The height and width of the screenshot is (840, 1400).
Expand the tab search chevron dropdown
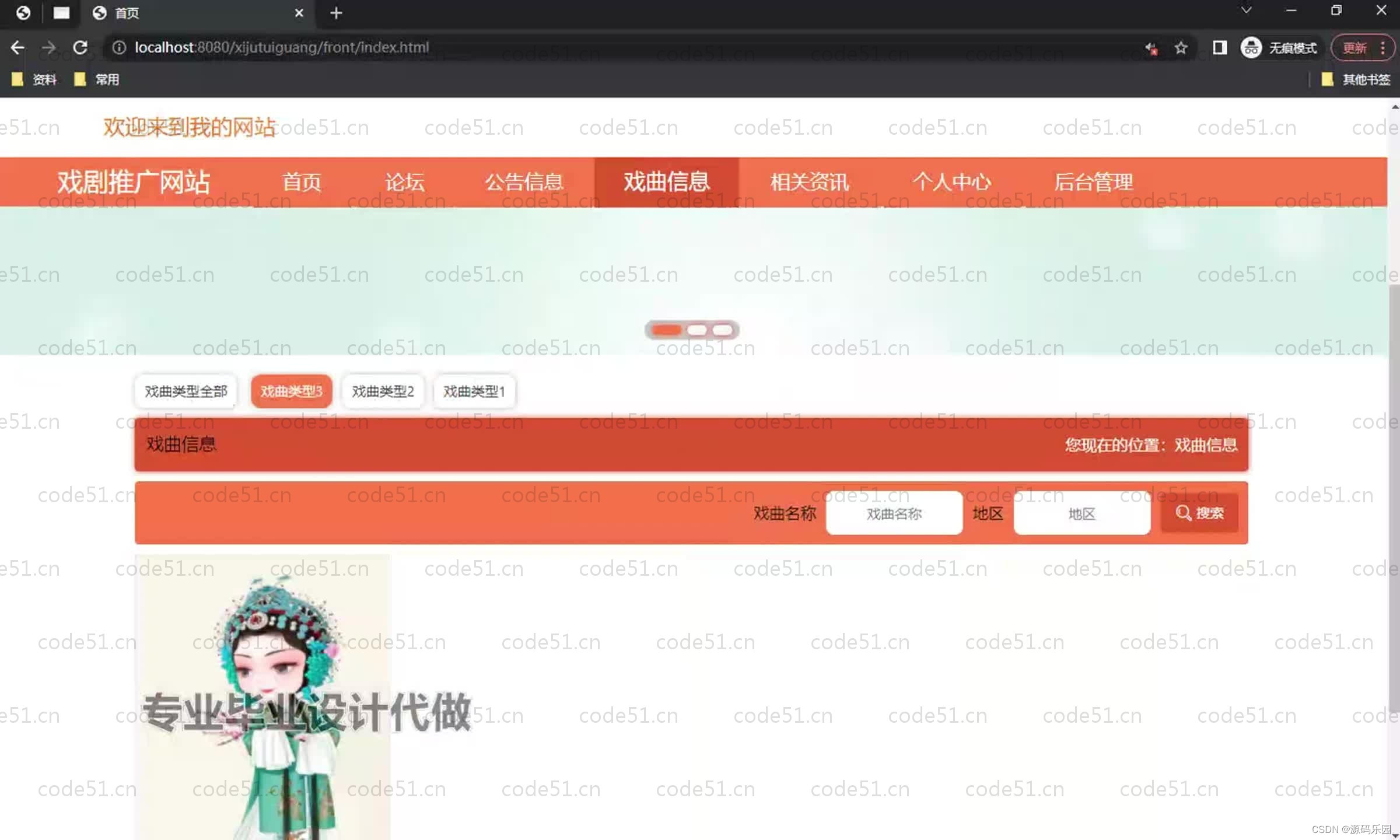tap(1246, 10)
